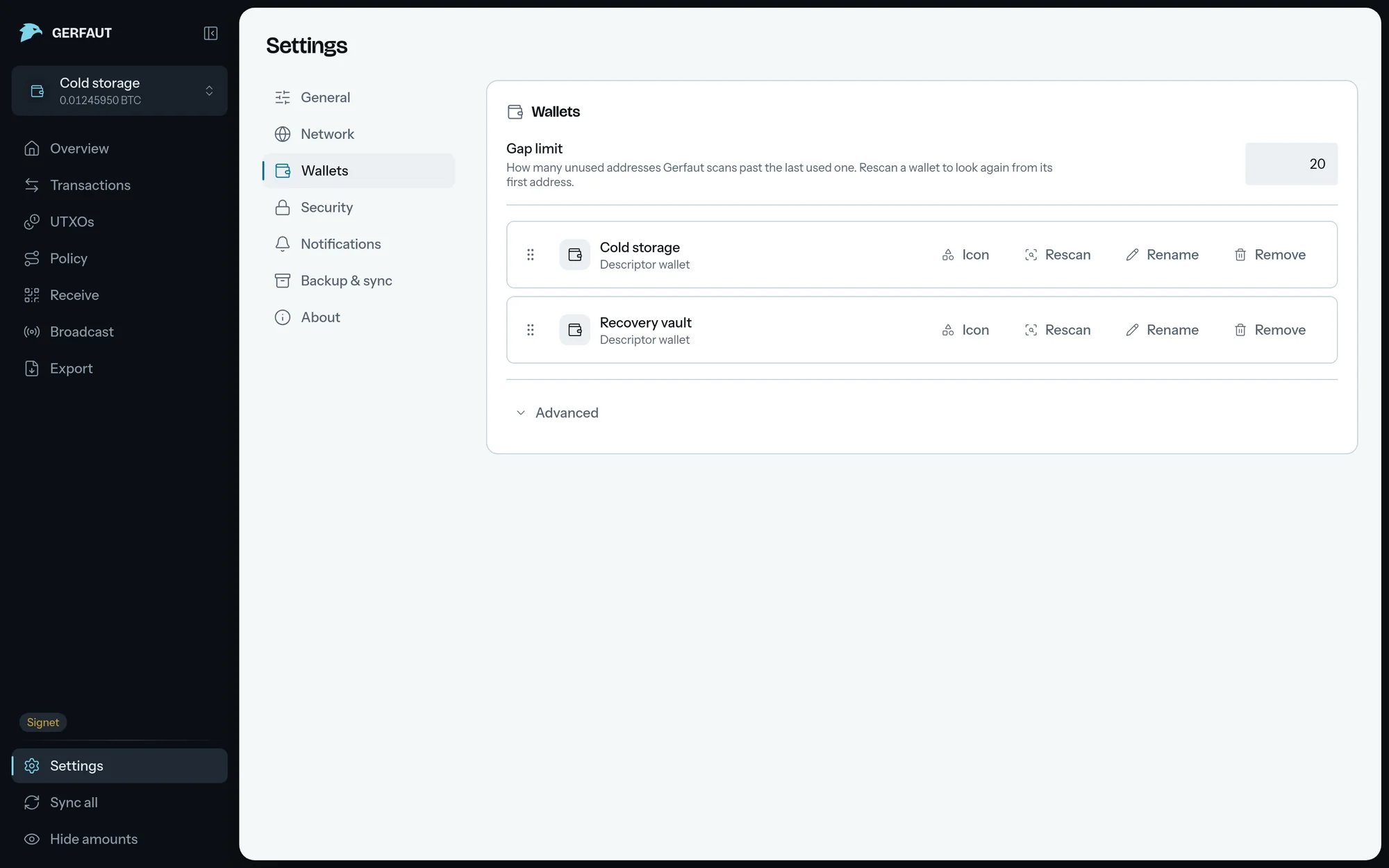Click the "Recovery vault" wallet name
Screen dimensions: 1389x868
pos(645,322)
